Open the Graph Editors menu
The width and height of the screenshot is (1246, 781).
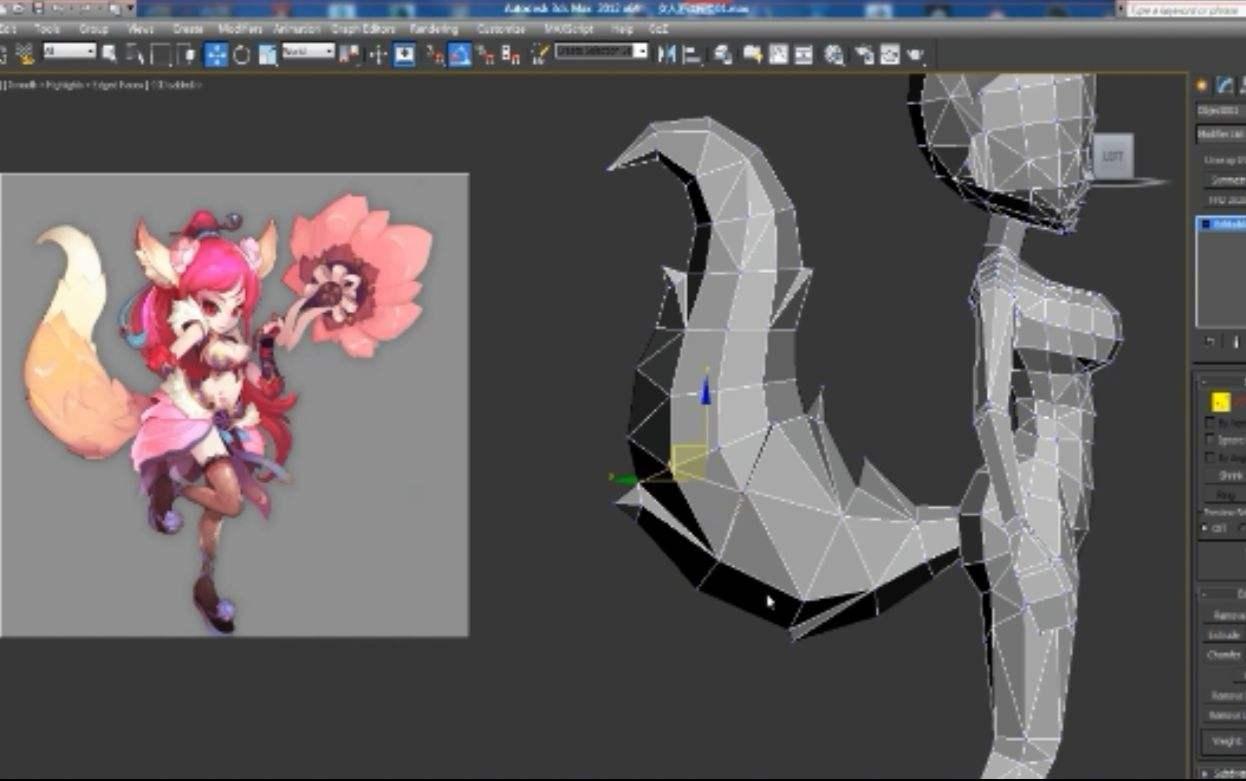365,29
